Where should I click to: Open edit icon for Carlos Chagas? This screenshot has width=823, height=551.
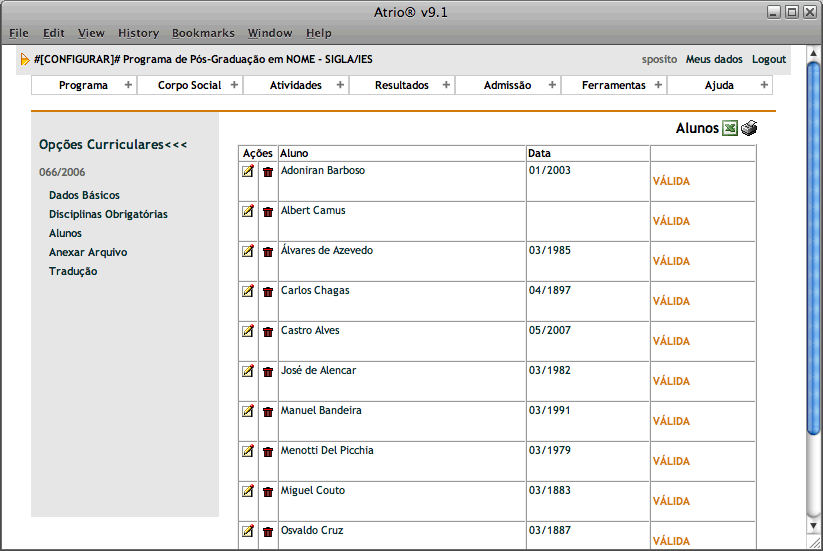[248, 291]
